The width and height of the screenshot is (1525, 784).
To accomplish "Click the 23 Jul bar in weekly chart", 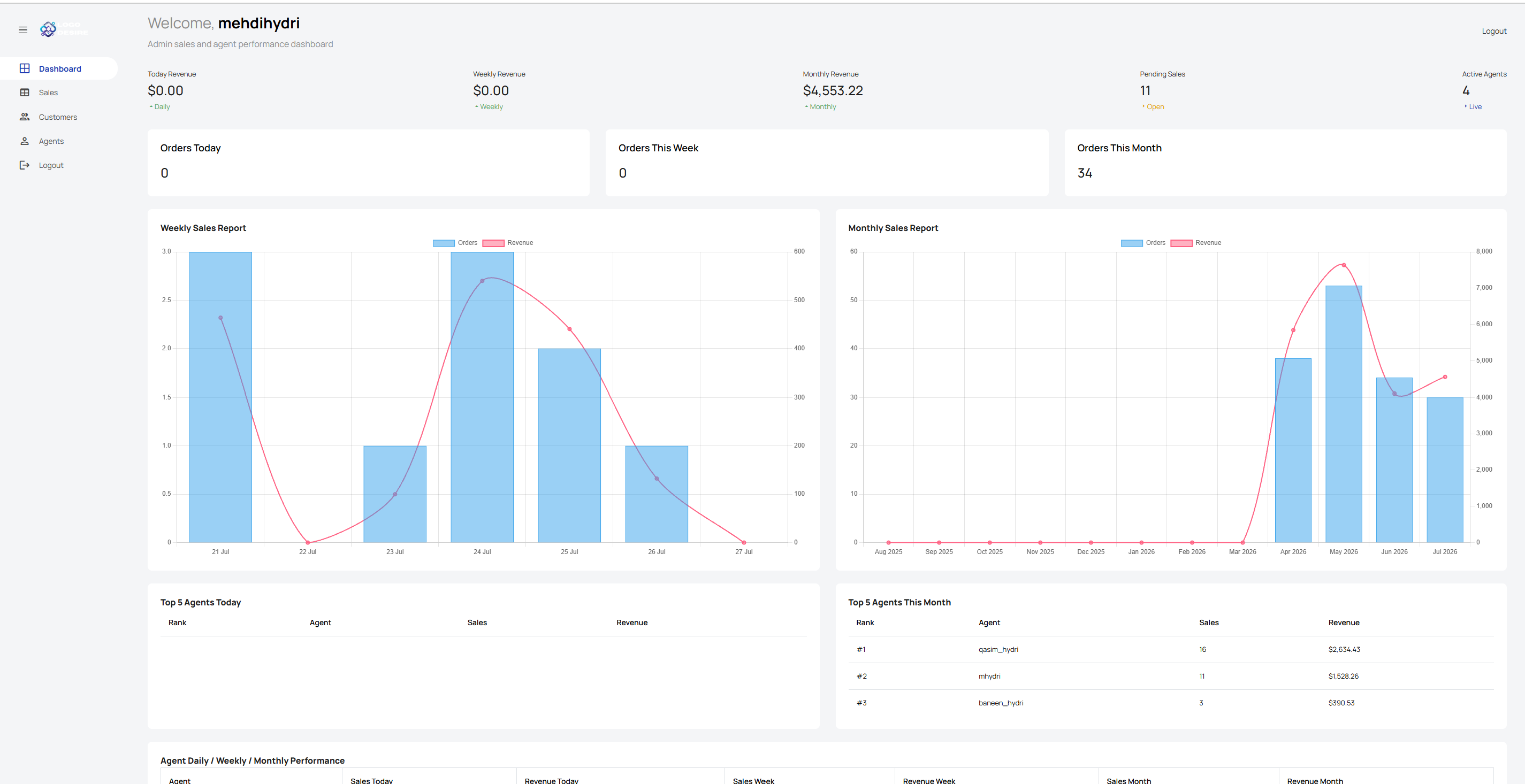I will [395, 494].
